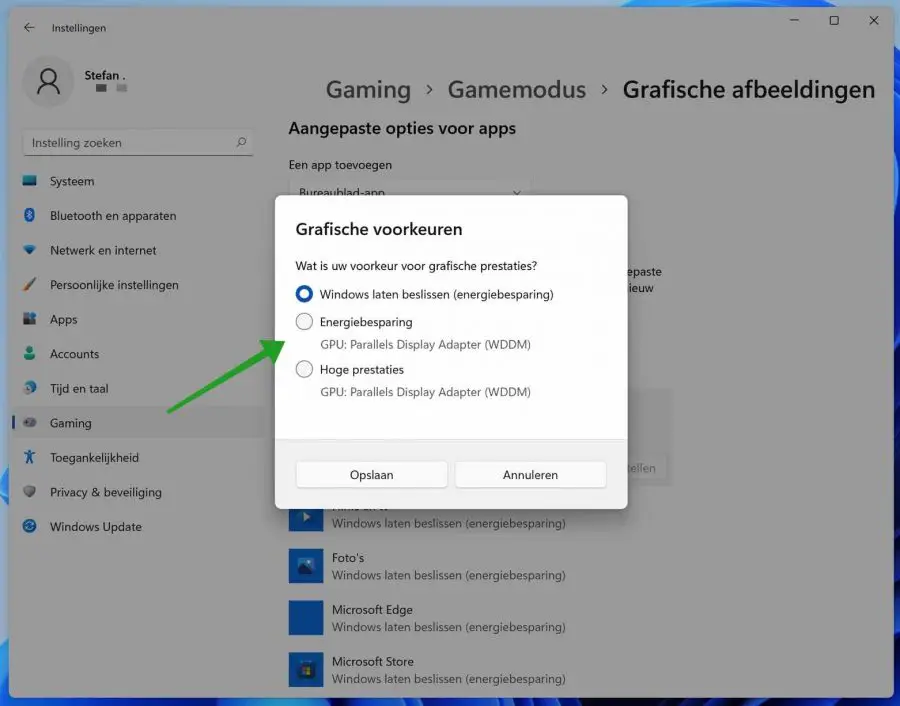The image size is (900, 706).
Task: Click the Gaming breadcrumb link
Action: click(368, 90)
